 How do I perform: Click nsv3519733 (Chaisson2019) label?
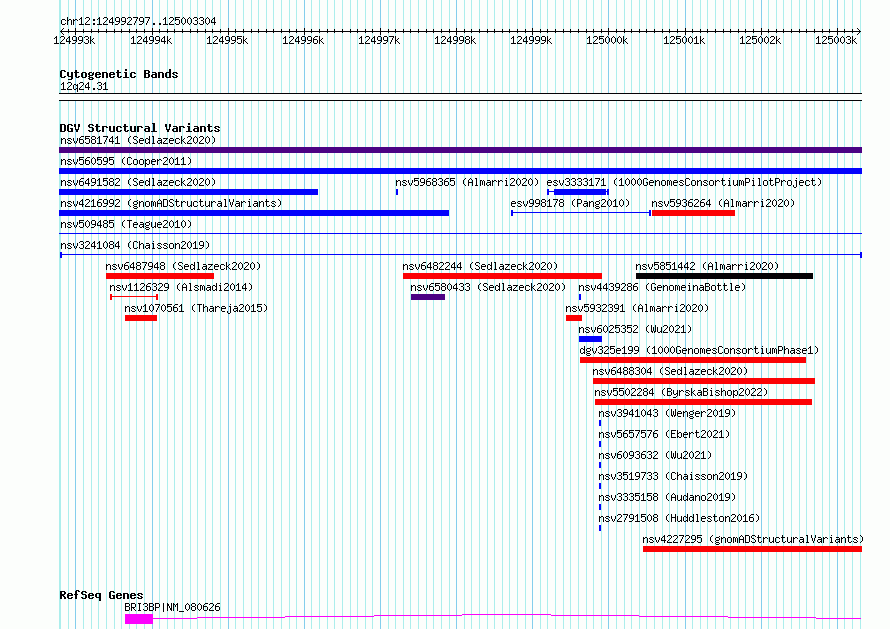click(673, 476)
